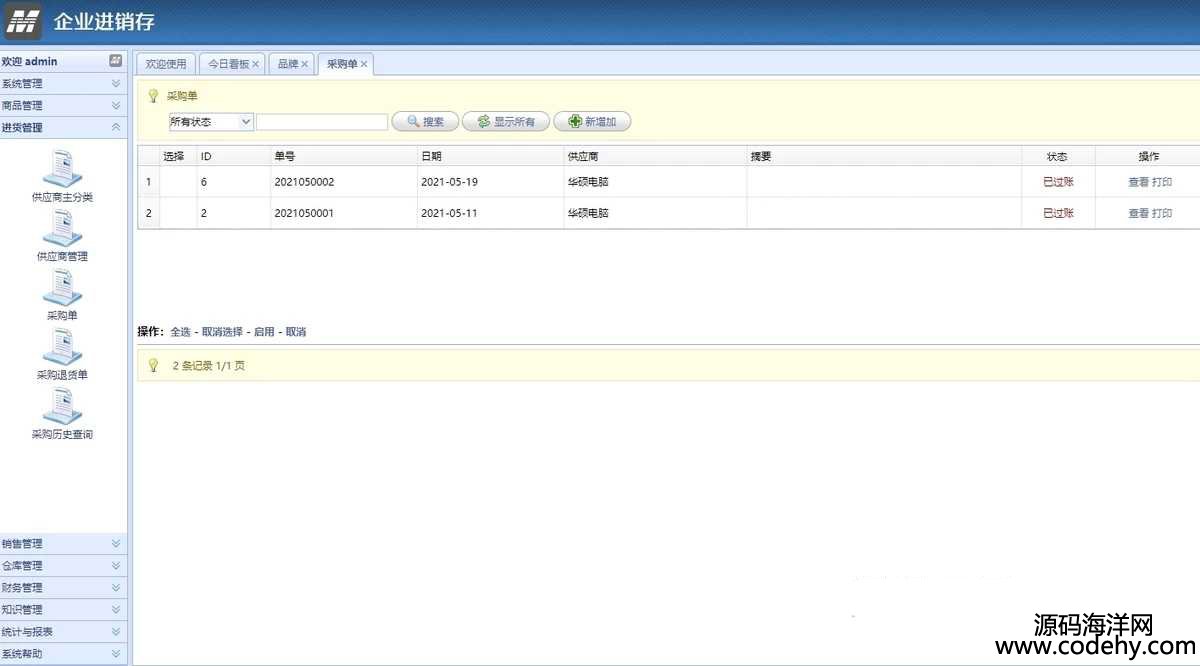Click the ID column header
The image size is (1200, 666).
click(233, 156)
